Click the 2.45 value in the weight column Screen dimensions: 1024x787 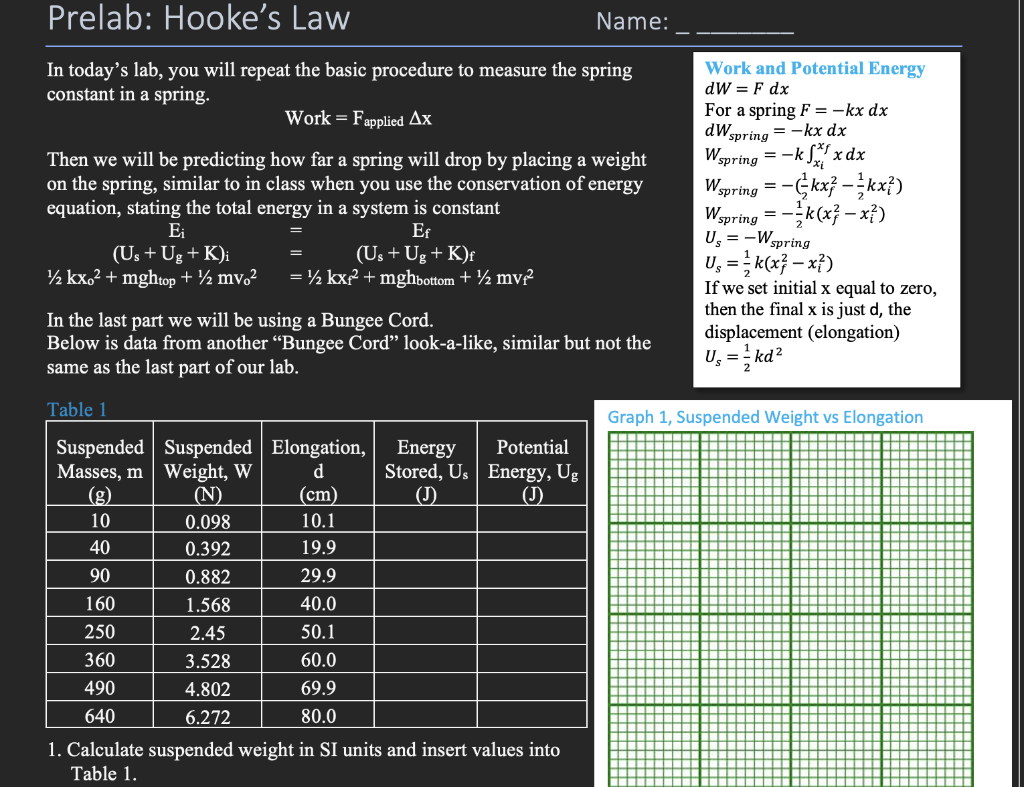[x=207, y=632]
